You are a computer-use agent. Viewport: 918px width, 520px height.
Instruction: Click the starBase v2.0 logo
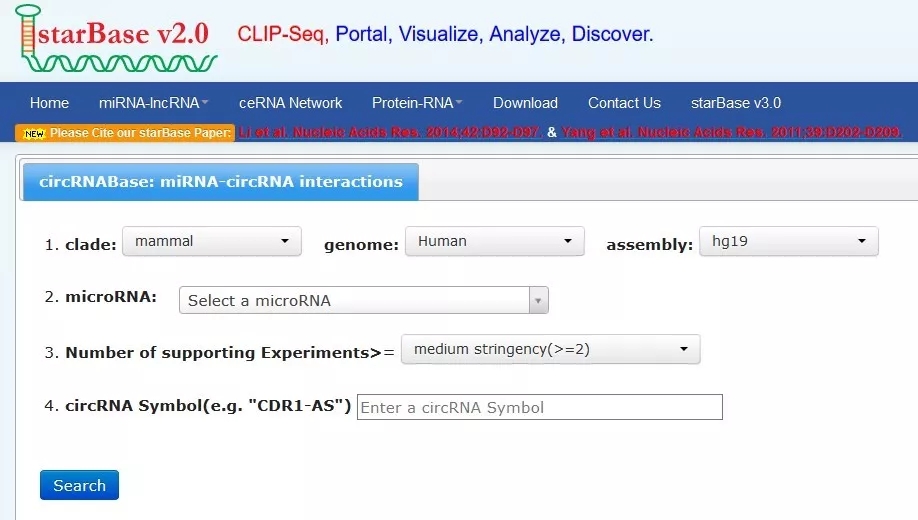point(115,39)
